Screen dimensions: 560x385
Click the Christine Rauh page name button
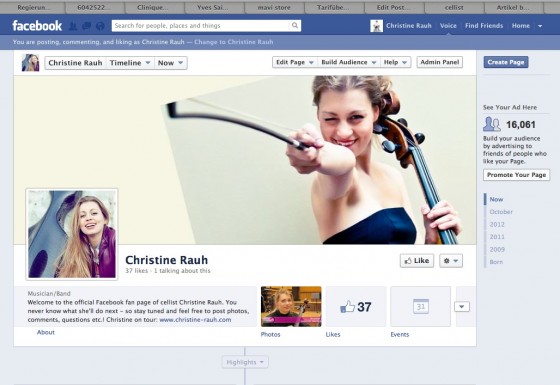click(75, 63)
